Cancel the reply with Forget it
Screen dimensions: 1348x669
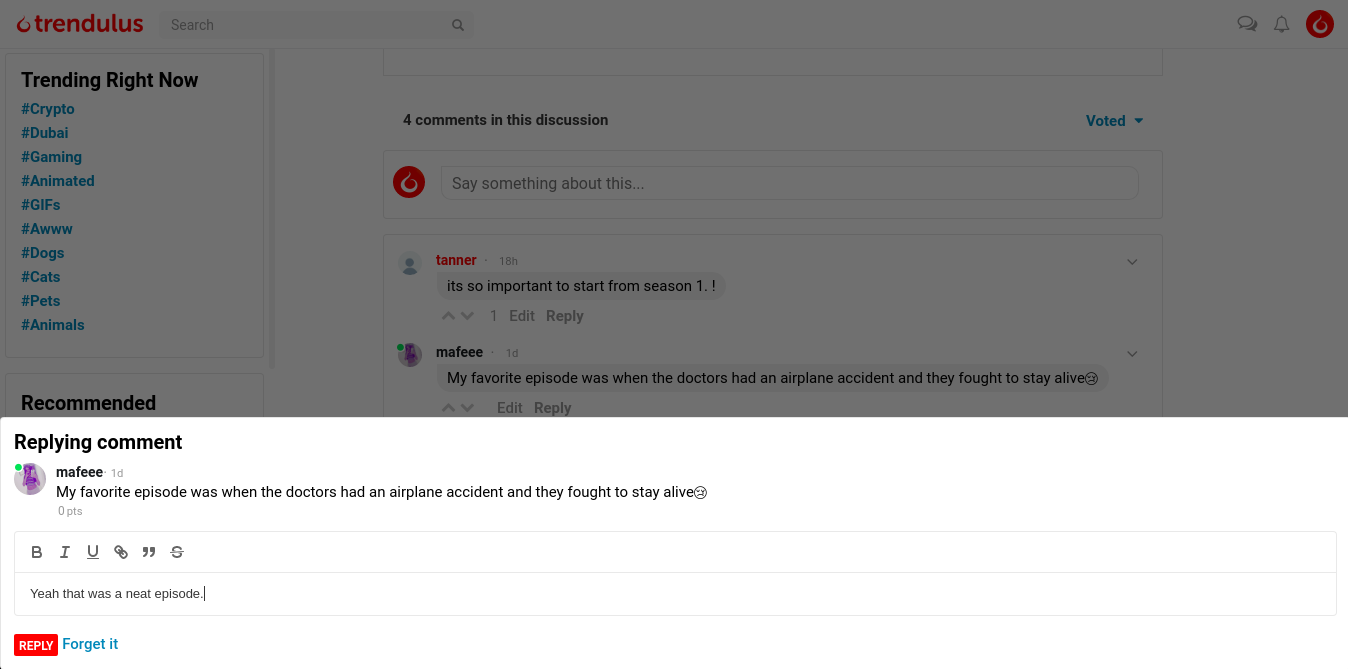click(90, 644)
